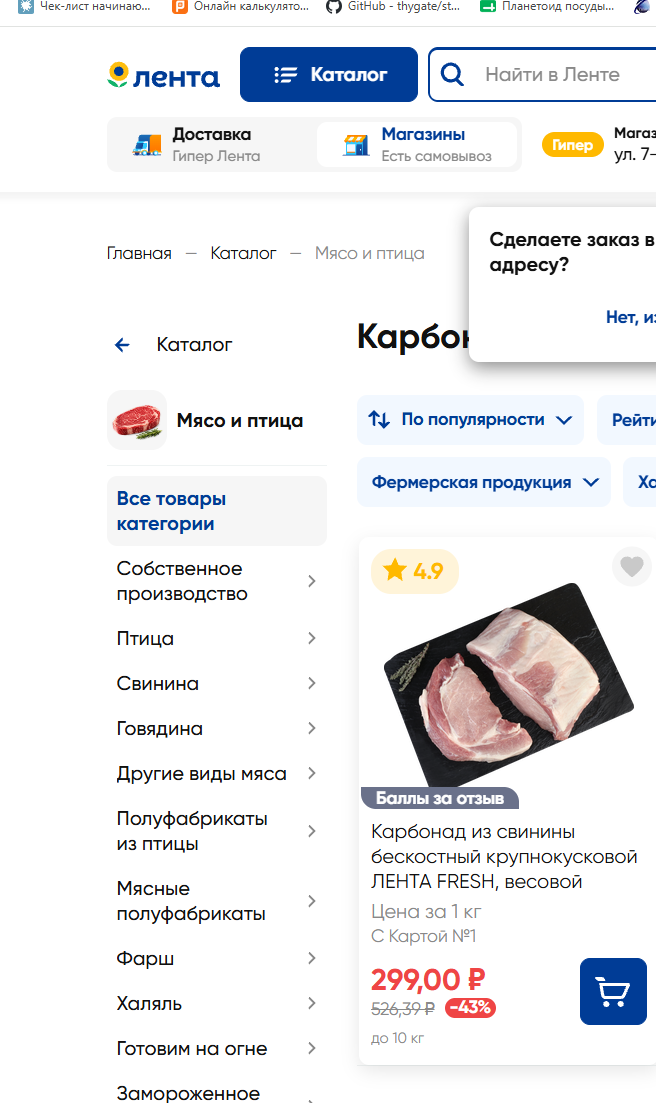Expand the Свинина subcategory

pos(217,684)
